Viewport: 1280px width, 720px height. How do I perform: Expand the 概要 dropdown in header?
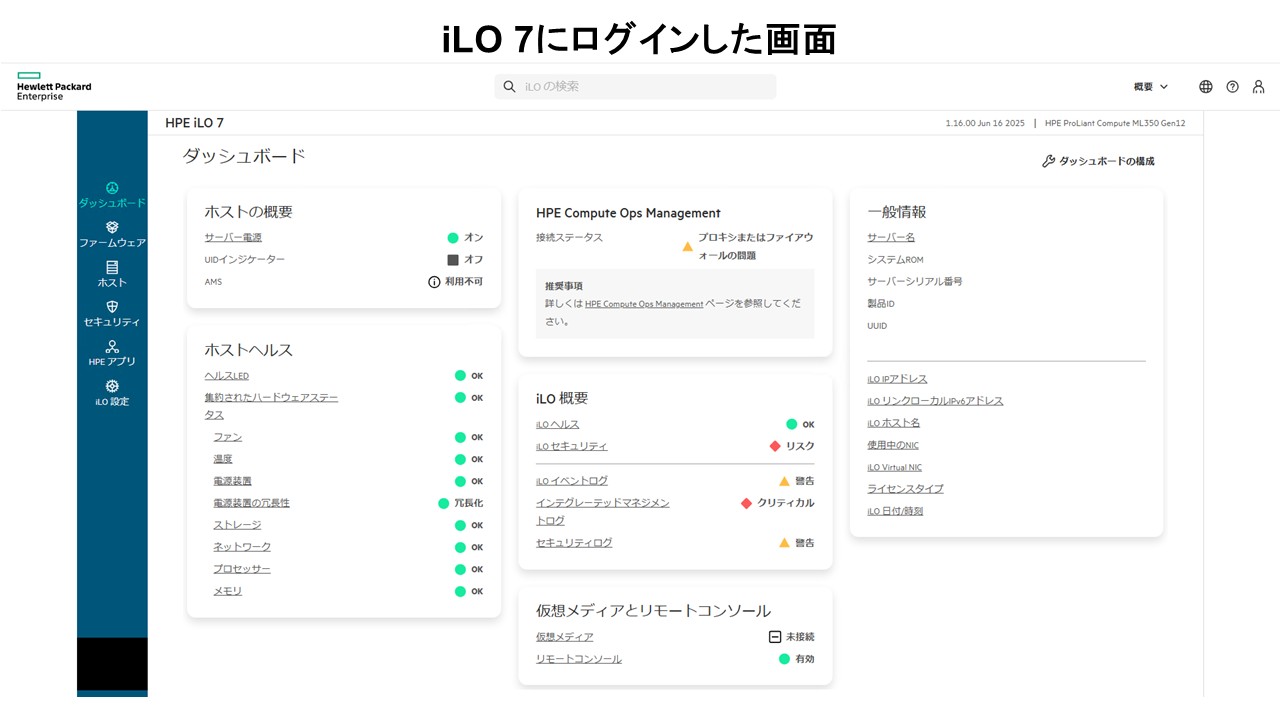pos(1151,87)
